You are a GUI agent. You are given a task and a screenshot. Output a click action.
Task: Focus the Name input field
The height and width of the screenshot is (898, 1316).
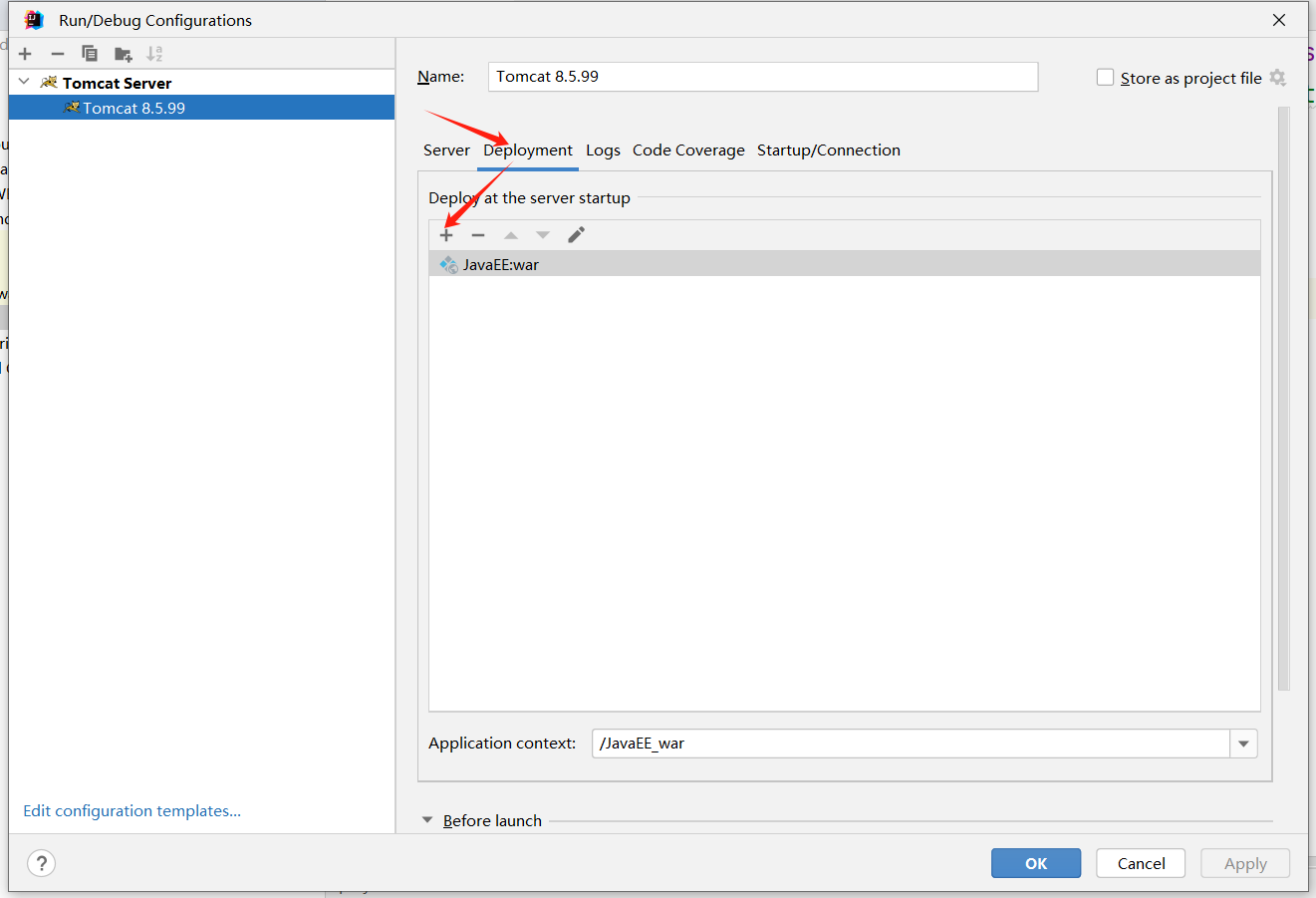coord(763,77)
